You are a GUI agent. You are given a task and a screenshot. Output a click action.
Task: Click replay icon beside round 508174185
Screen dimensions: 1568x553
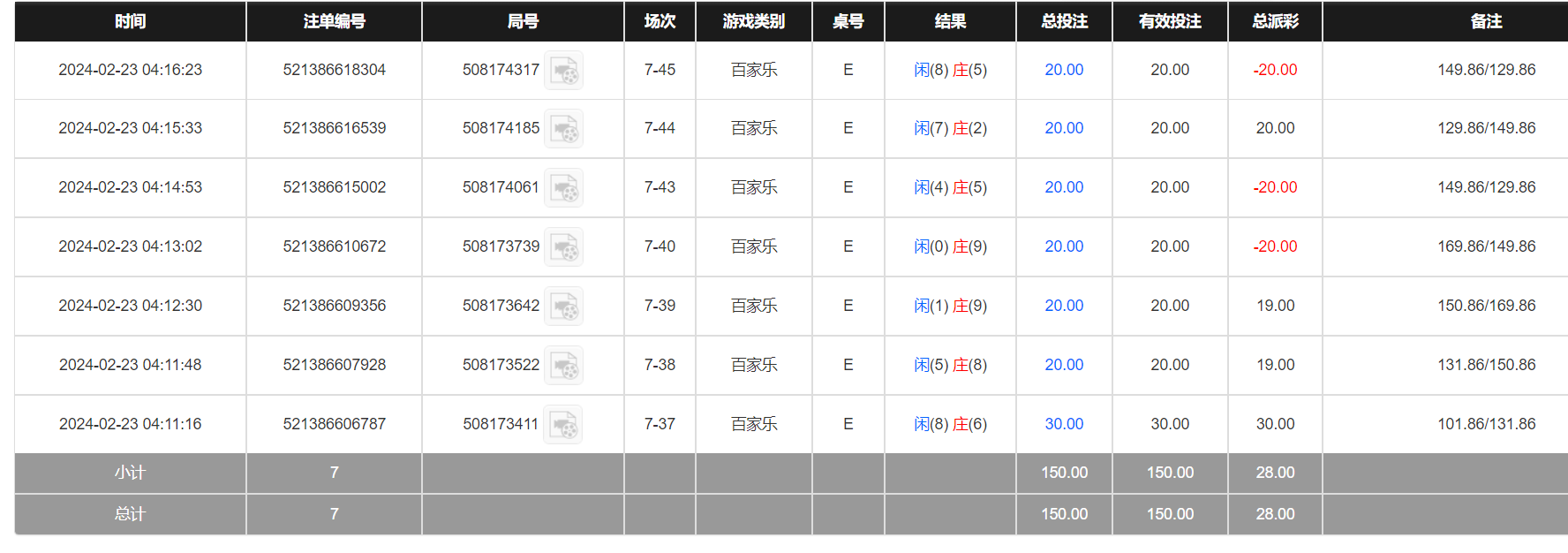pos(563,129)
